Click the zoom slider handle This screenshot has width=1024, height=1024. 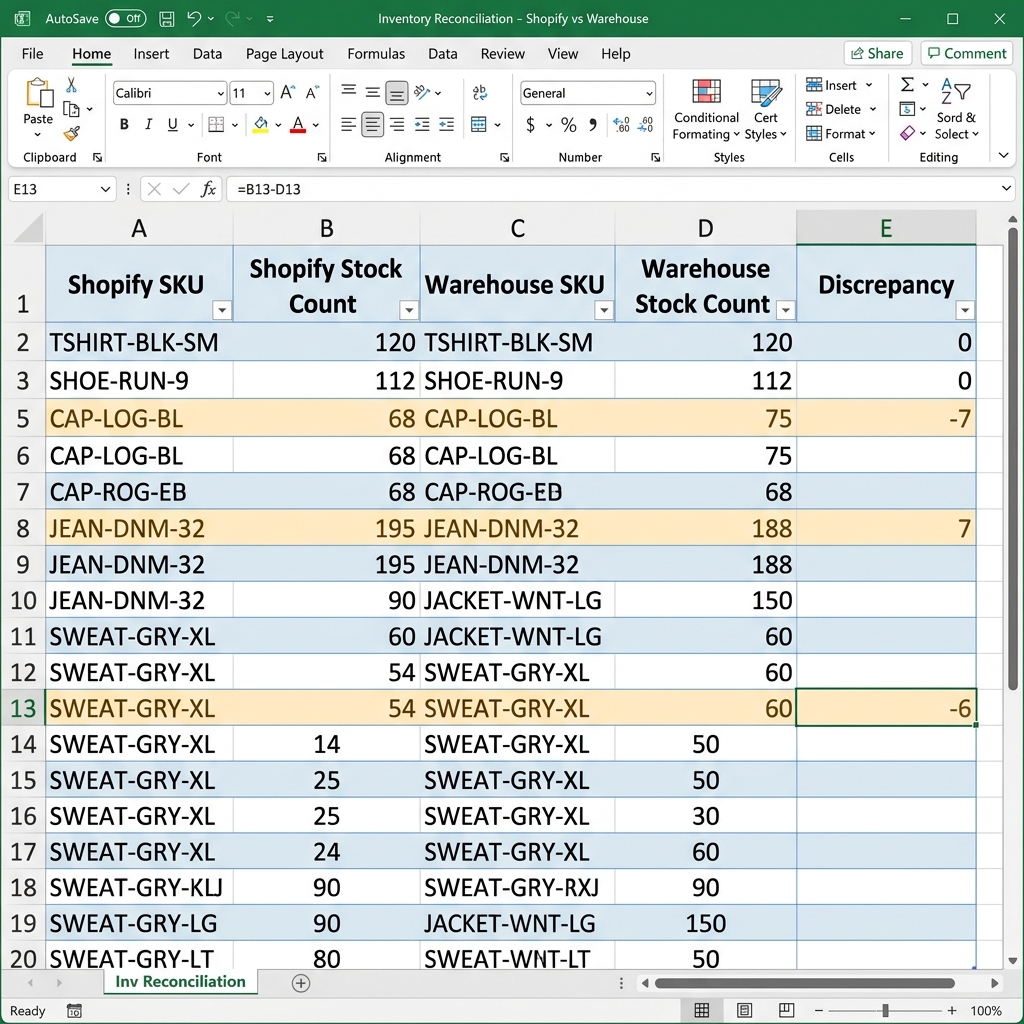tap(886, 1010)
